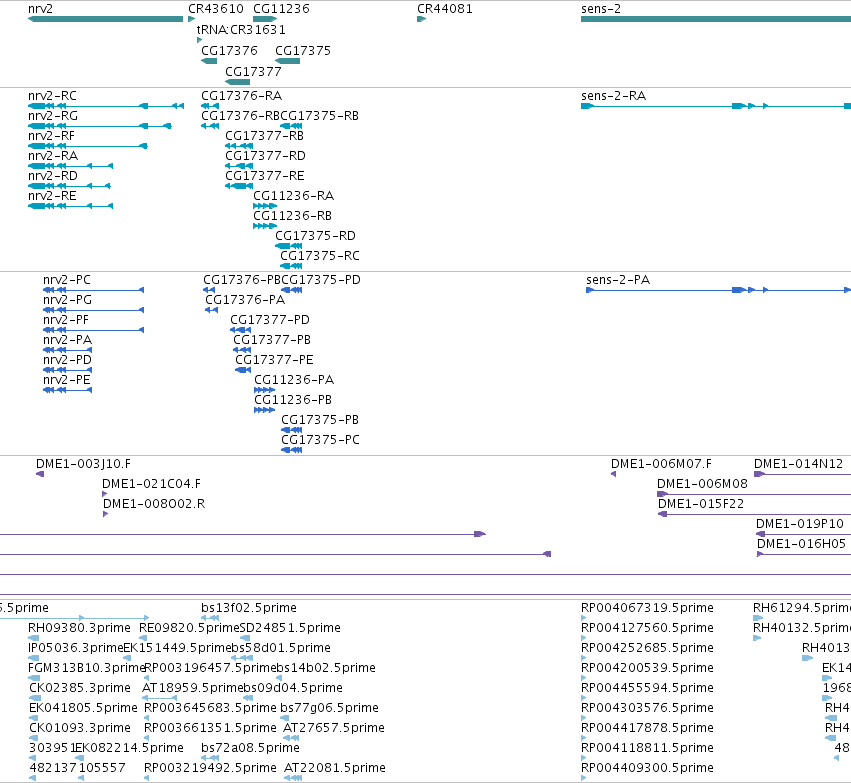Select the RH09380.3prime EST
The image size is (851, 783).
point(79,628)
